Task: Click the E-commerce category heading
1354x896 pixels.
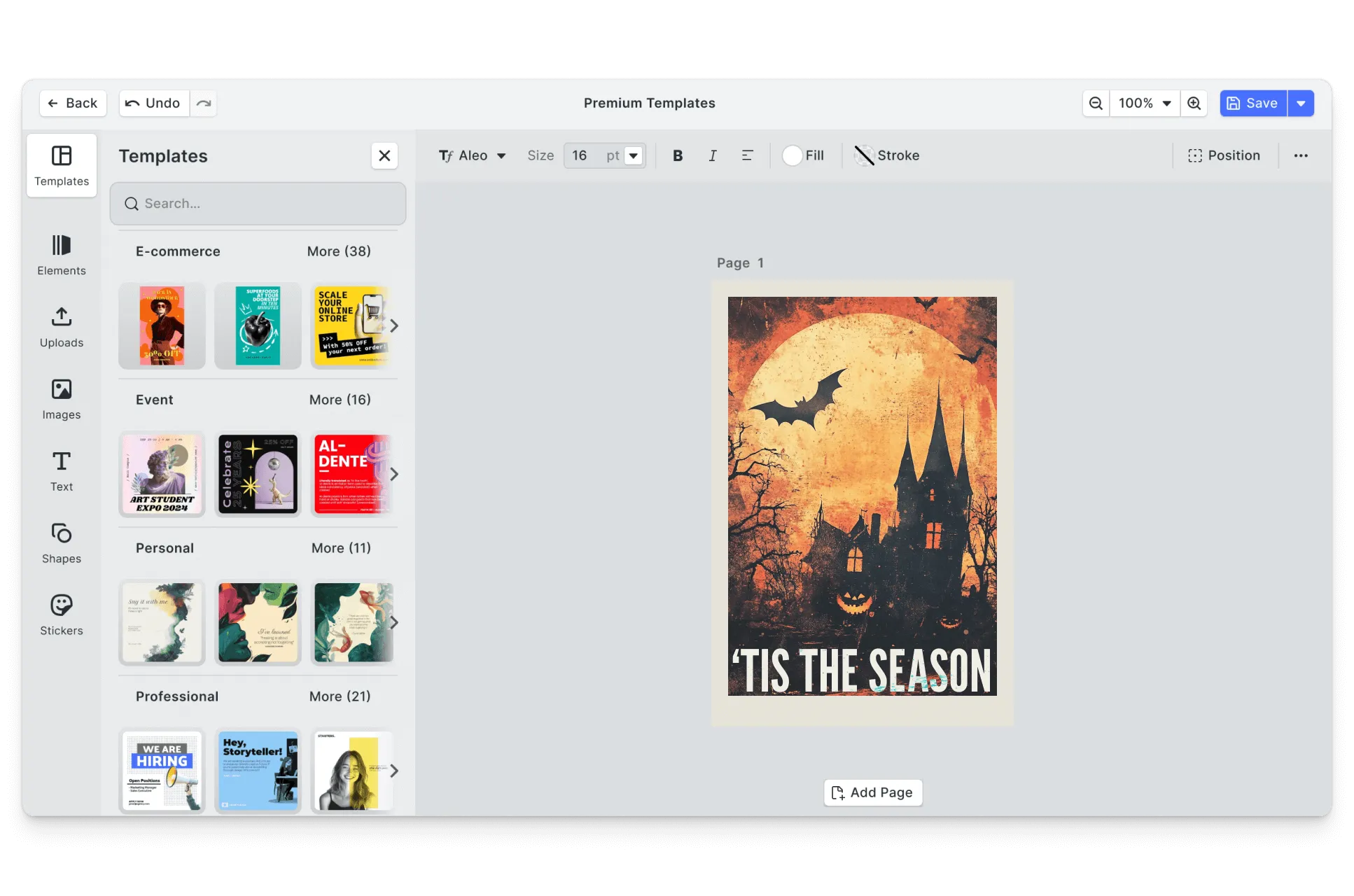Action: 178,251
